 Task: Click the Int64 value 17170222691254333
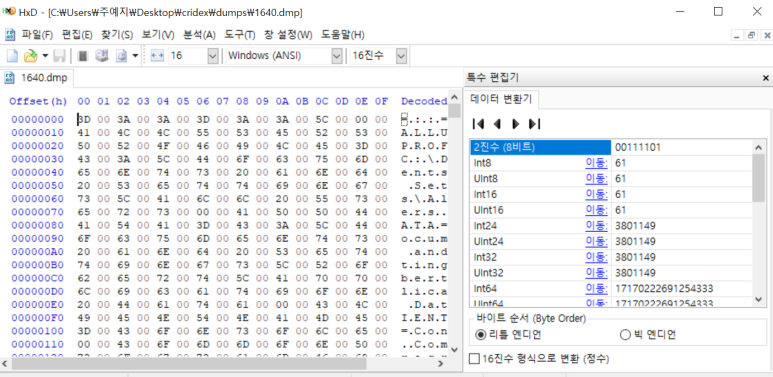click(664, 289)
